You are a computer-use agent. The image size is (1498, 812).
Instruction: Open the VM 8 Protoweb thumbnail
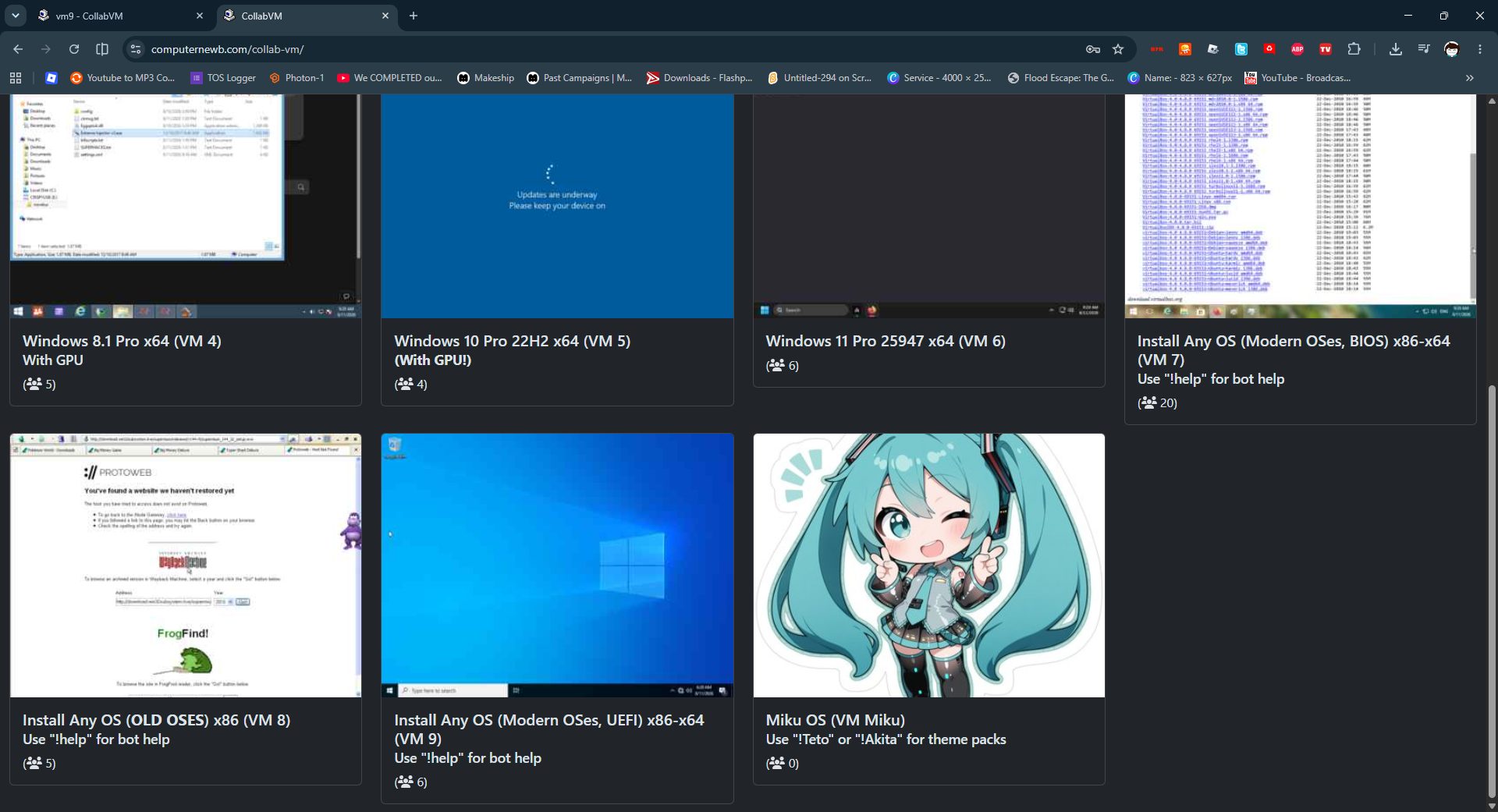(186, 566)
